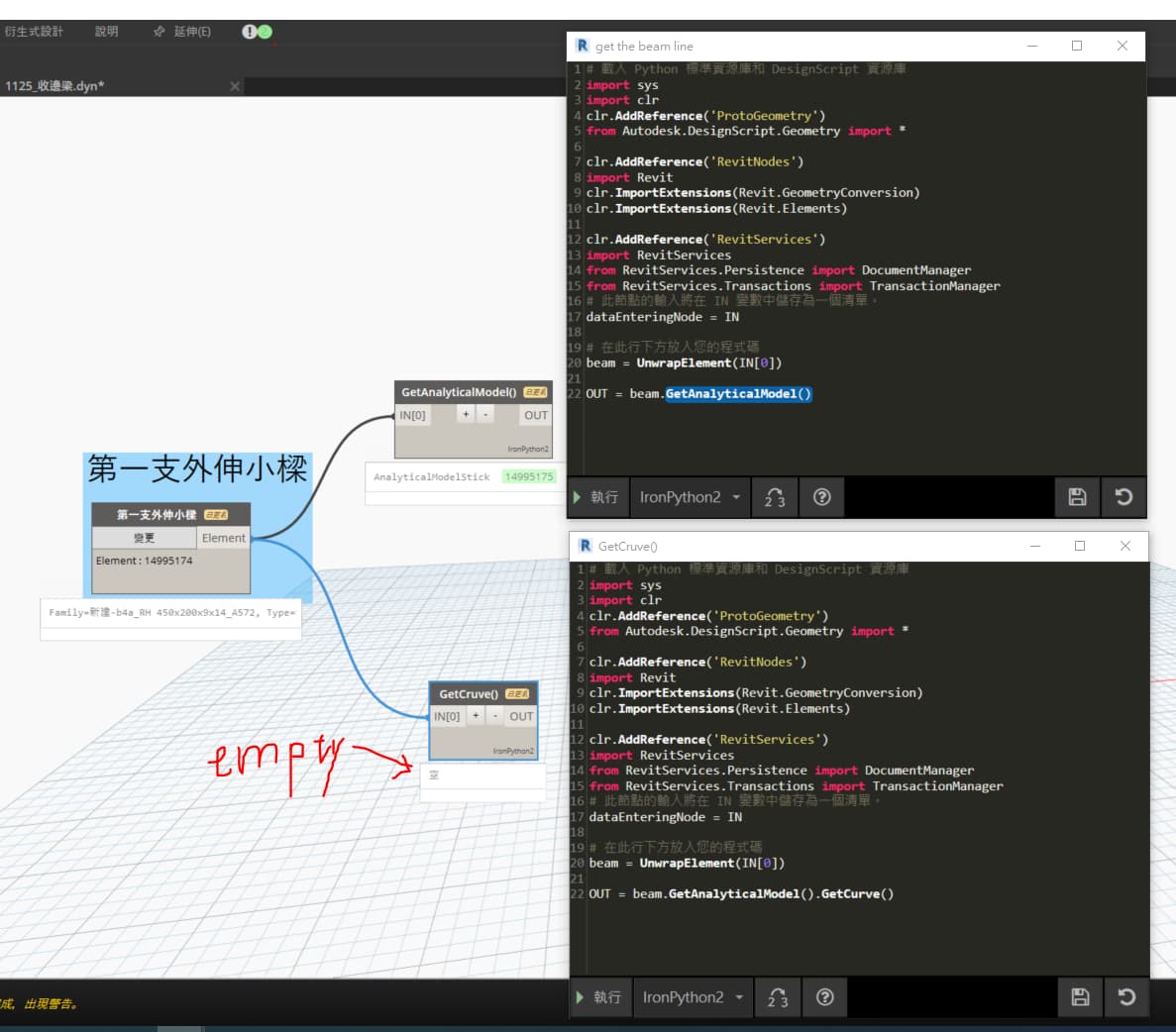Click the highlighted GetAnalyticalModel() text on line 22
The width and height of the screenshot is (1176, 1032).
(x=738, y=394)
